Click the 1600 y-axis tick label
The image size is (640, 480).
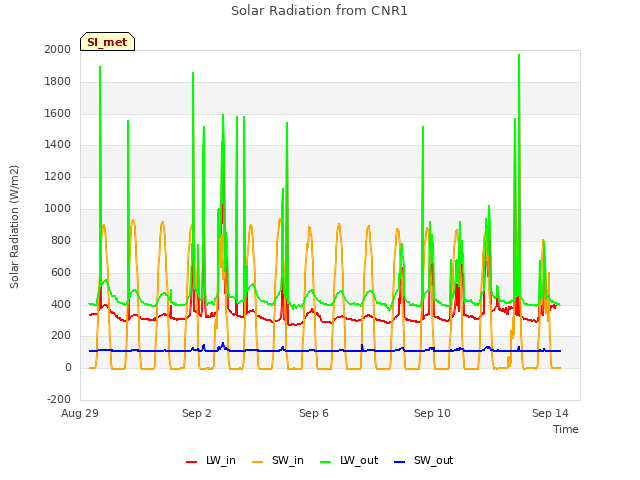click(x=58, y=113)
